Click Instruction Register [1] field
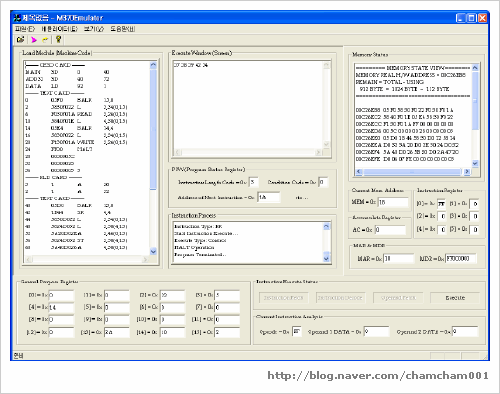The height and width of the screenshot is (394, 500). pyautogui.click(x=474, y=204)
